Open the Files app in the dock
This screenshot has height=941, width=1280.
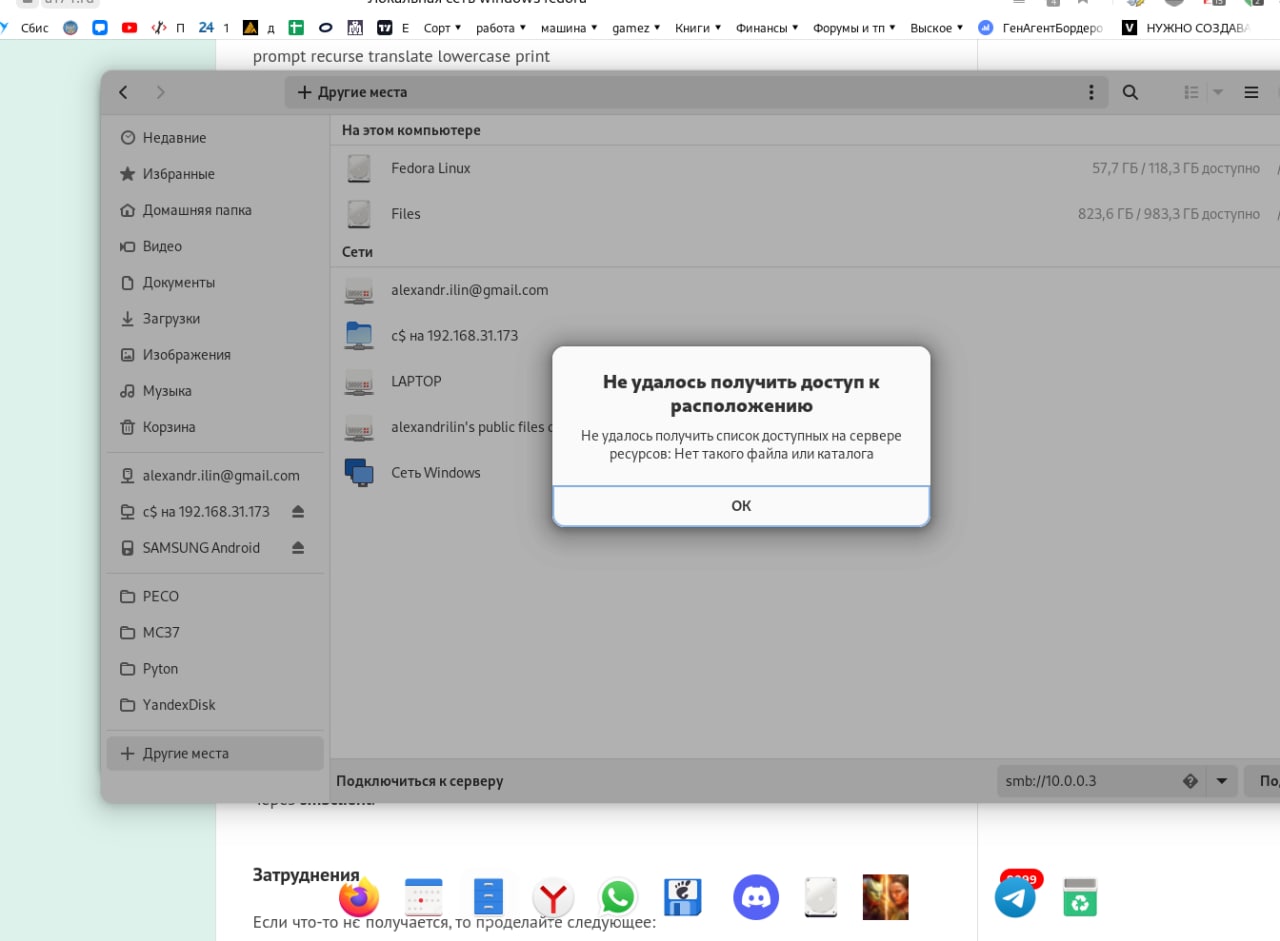(x=488, y=897)
